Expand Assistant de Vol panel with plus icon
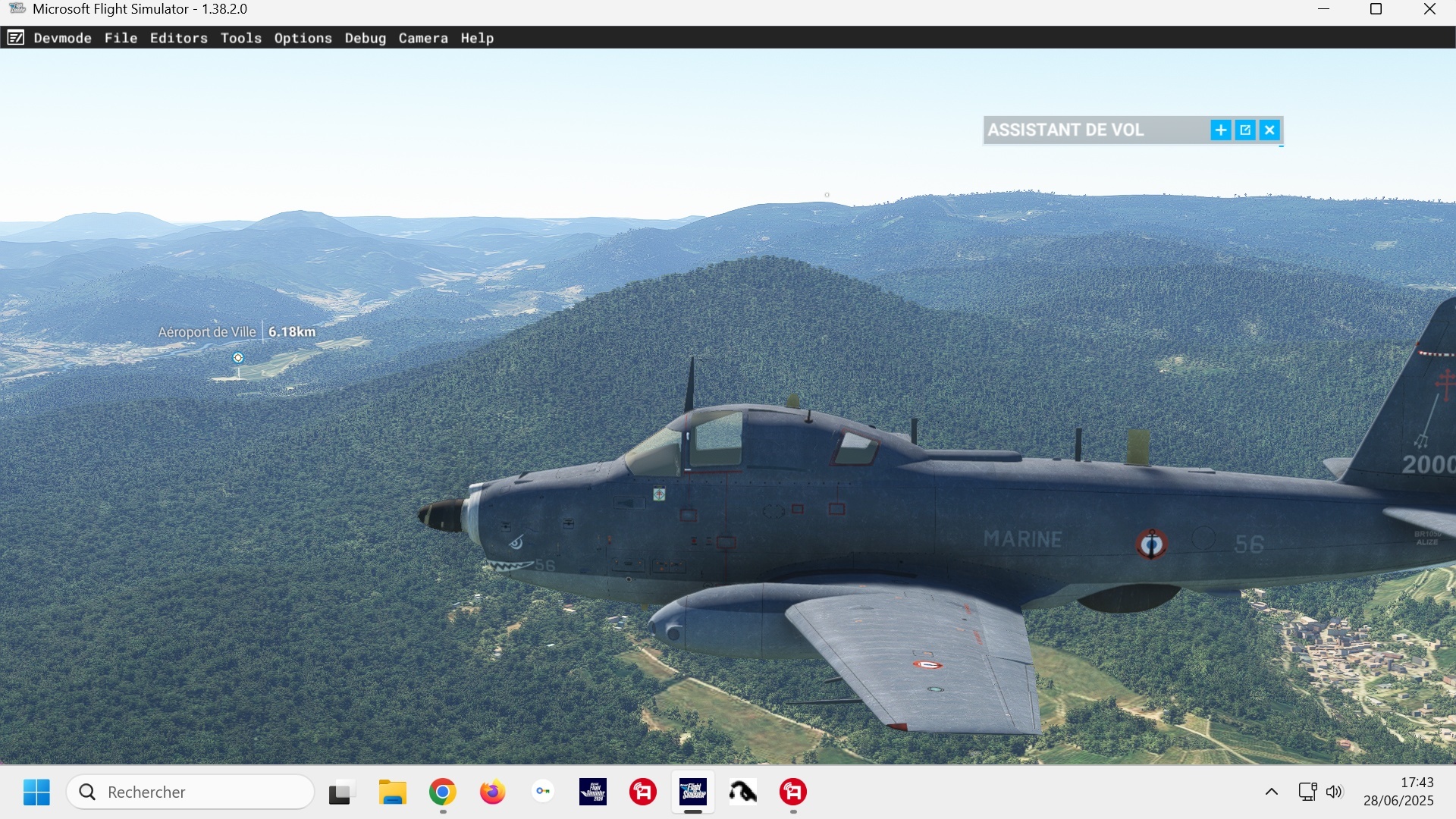Screen dimensions: 1456x819 coord(1220,130)
